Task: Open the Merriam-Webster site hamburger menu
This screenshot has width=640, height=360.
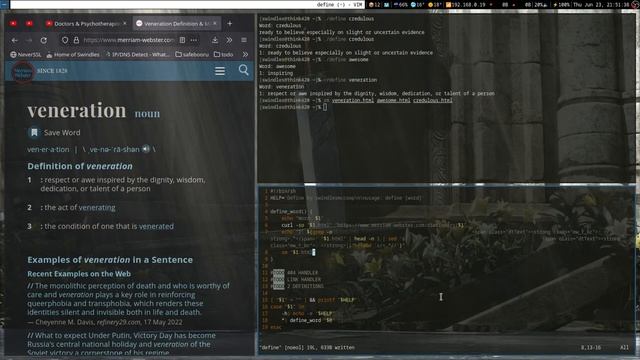Action: pyautogui.click(x=220, y=71)
